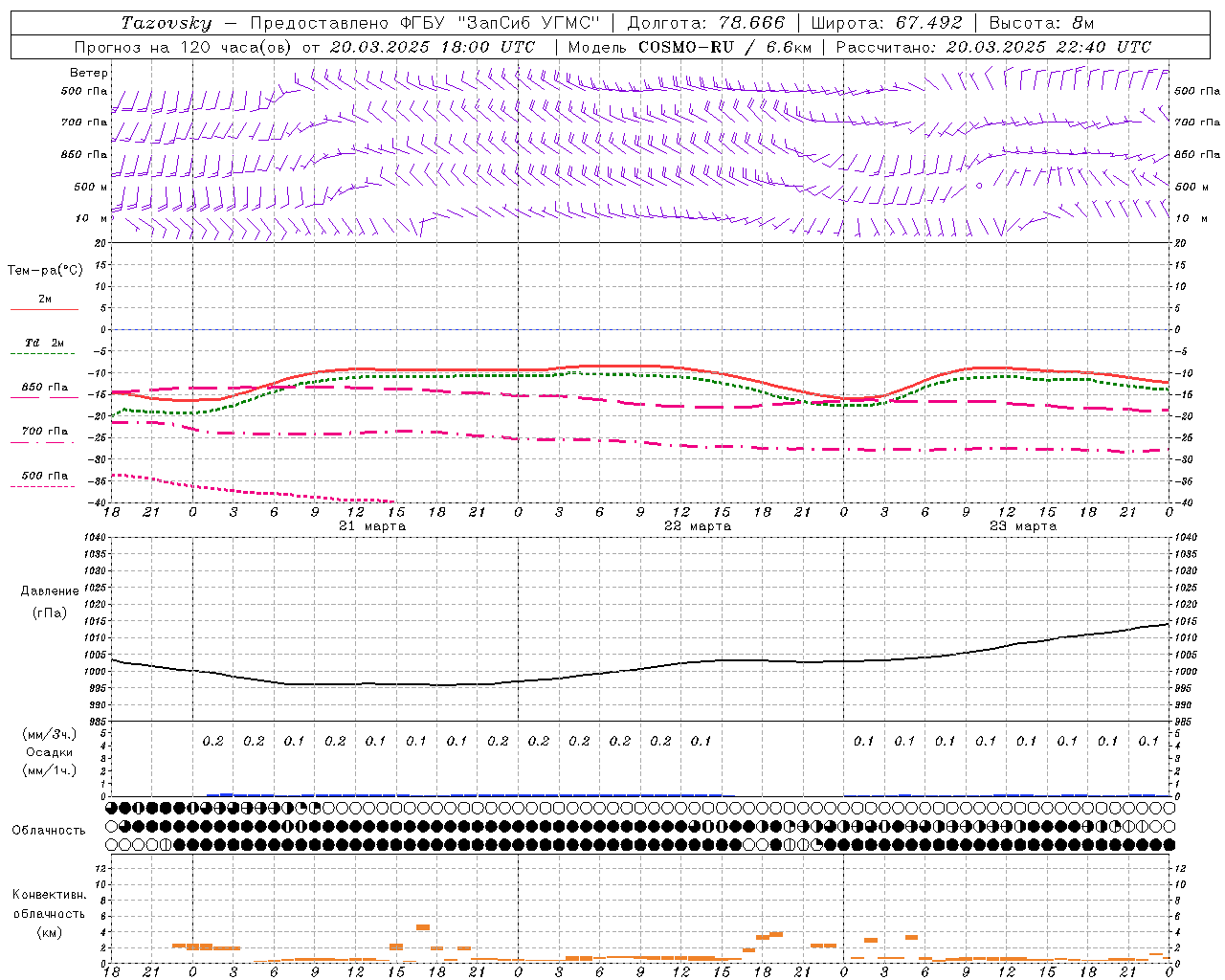
Task: Click the Прогноз на 120 часа(ов) text
Action: coord(184,47)
